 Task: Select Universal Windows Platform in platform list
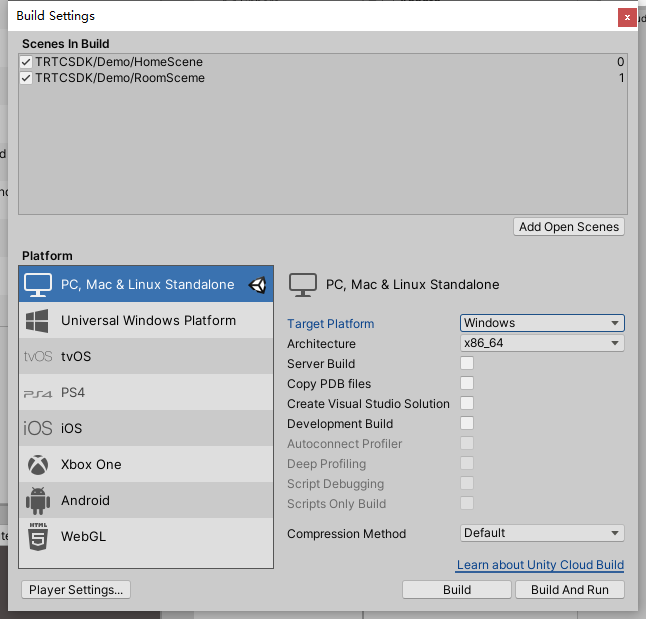coord(146,321)
